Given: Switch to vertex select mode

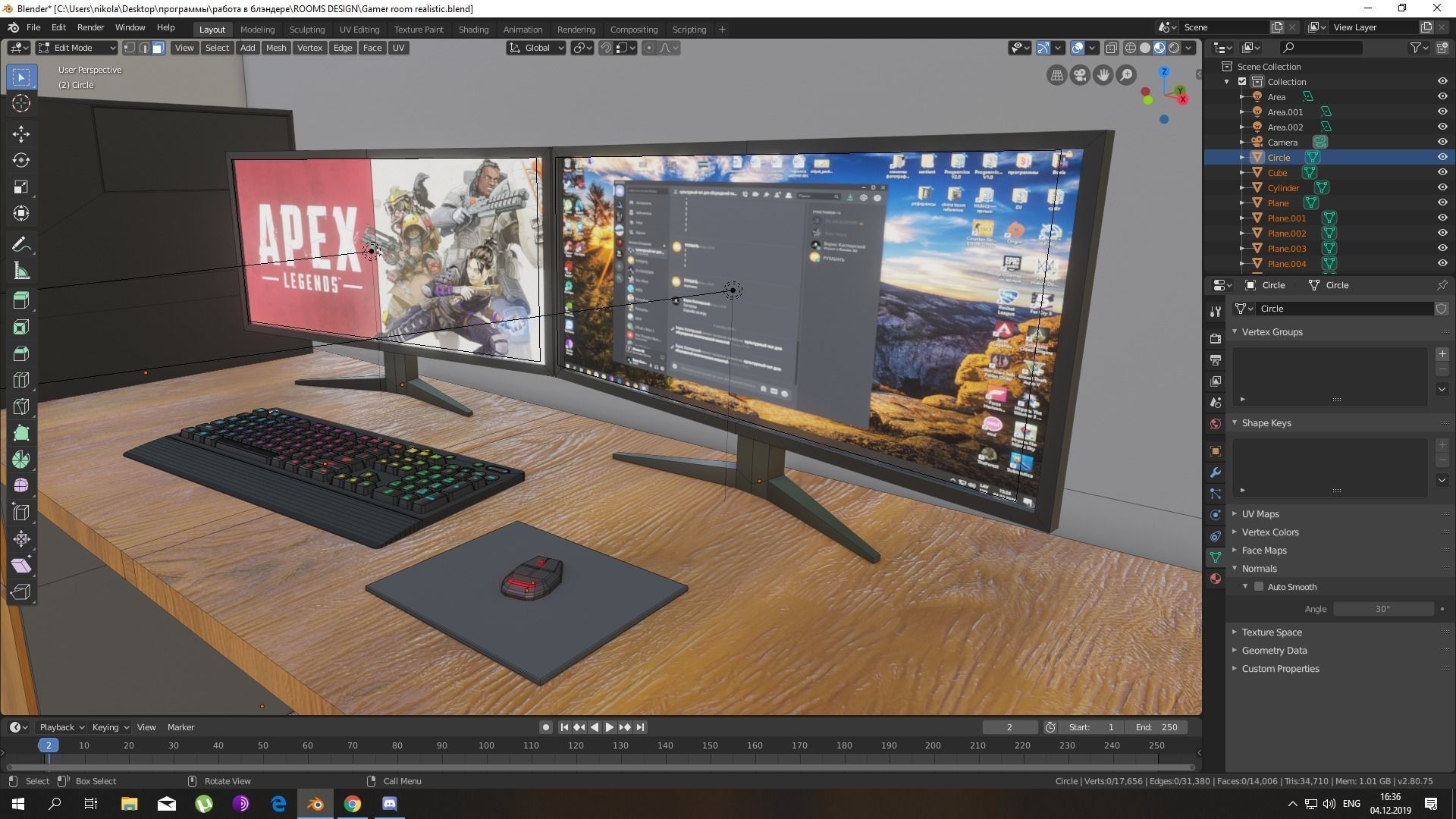Looking at the screenshot, I should 130,48.
